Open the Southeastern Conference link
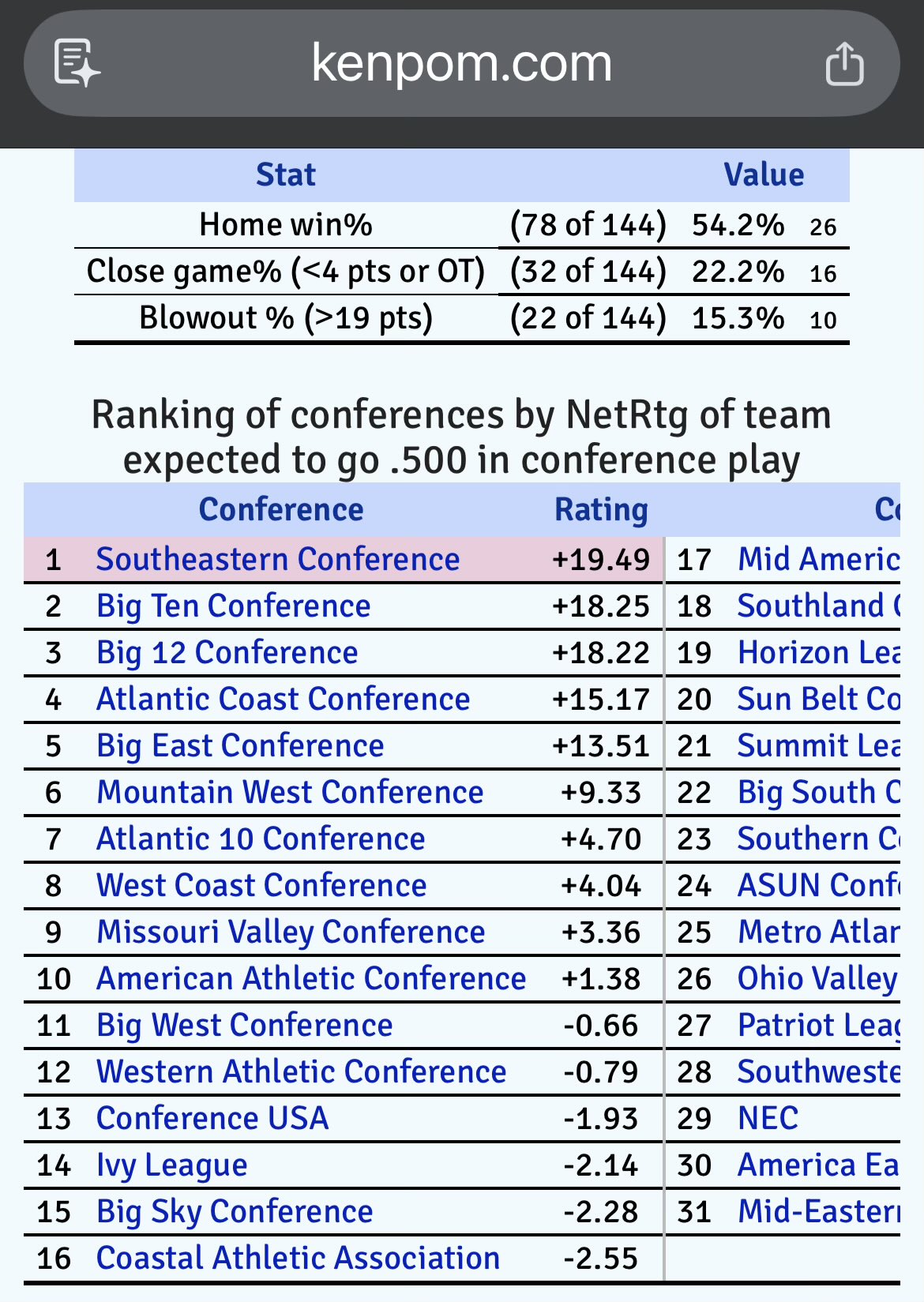Viewport: 924px width, 1302px height. coord(277,560)
